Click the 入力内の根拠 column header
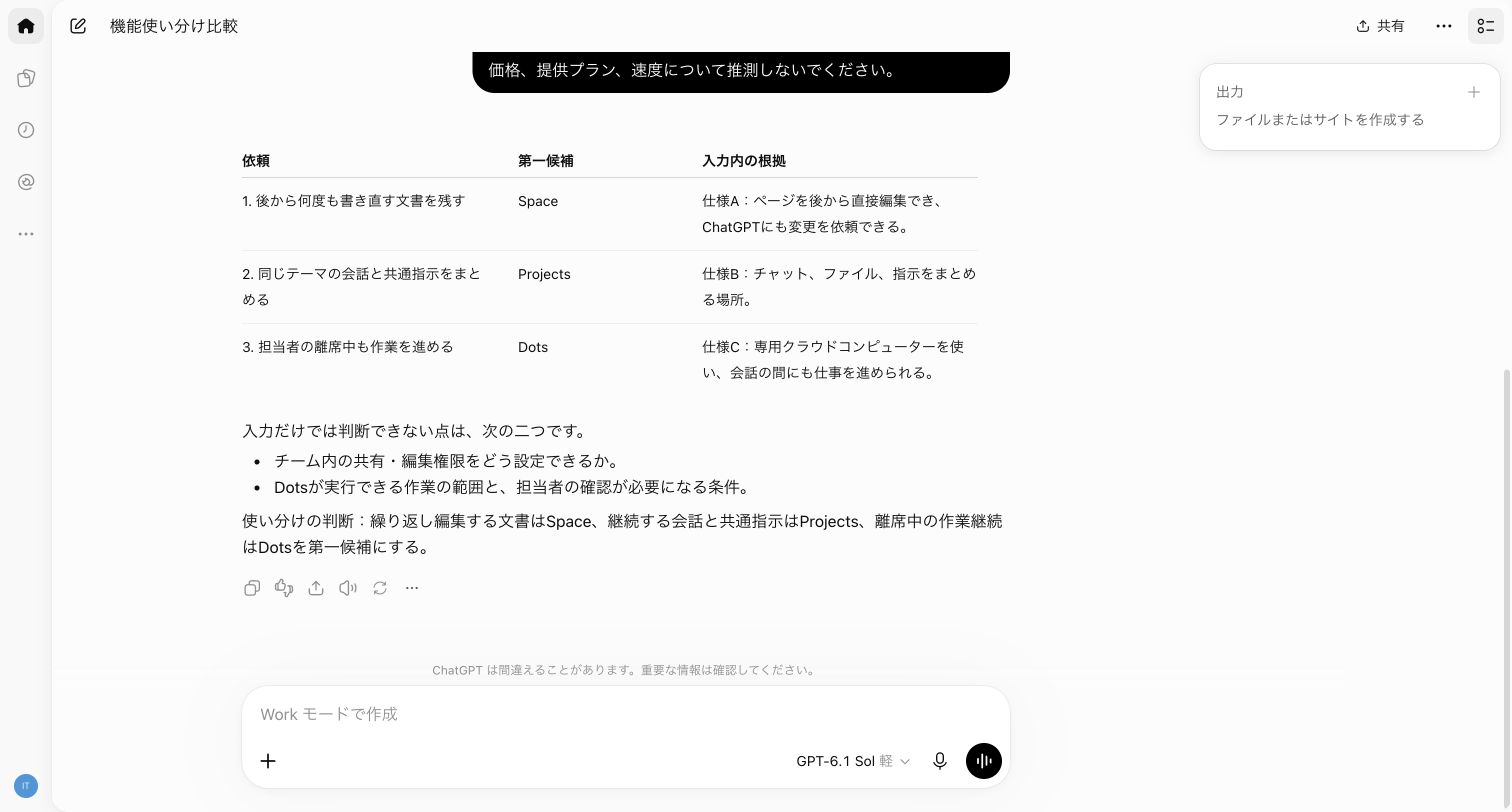This screenshot has width=1512, height=812. point(744,161)
